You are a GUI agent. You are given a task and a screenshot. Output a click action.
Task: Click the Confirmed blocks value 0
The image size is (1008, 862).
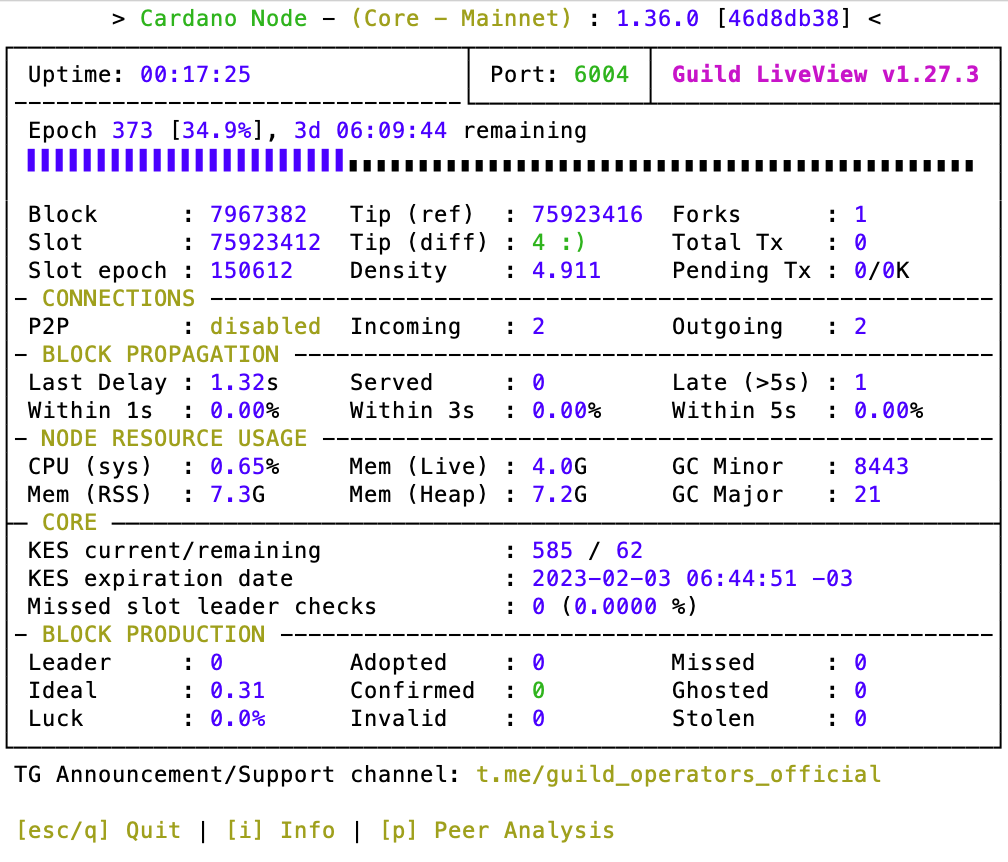coord(539,690)
